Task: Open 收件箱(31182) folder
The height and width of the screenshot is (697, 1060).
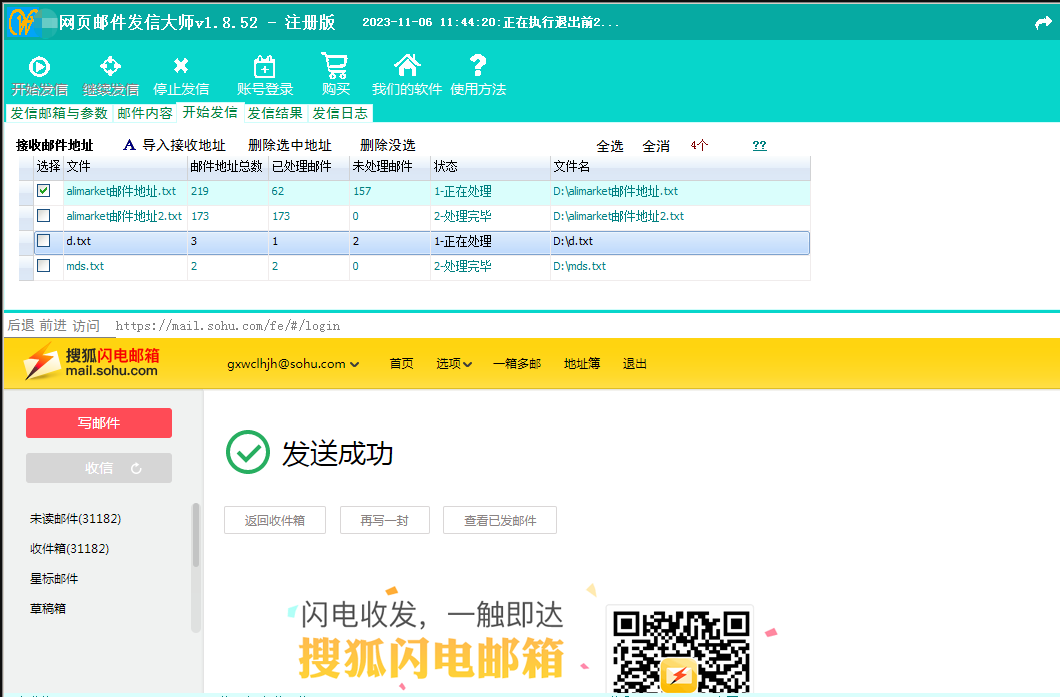Action: tap(69, 548)
